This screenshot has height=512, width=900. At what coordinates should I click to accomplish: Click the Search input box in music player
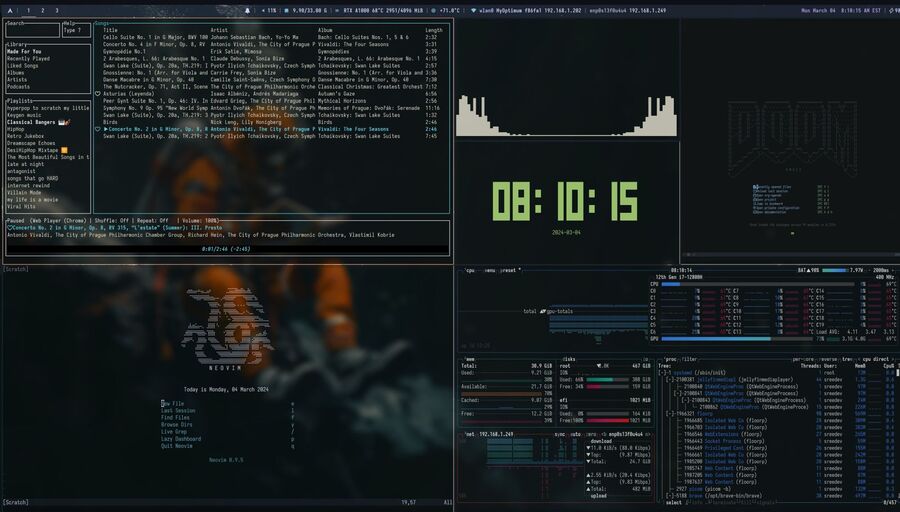pyautogui.click(x=33, y=30)
